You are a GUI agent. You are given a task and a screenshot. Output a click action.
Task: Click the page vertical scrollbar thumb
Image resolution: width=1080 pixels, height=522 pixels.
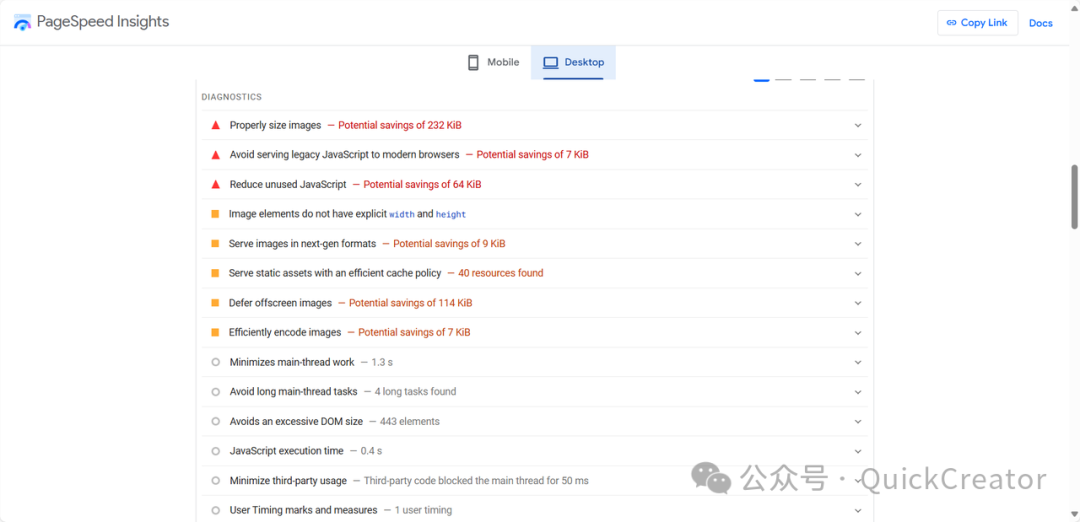point(1074,197)
